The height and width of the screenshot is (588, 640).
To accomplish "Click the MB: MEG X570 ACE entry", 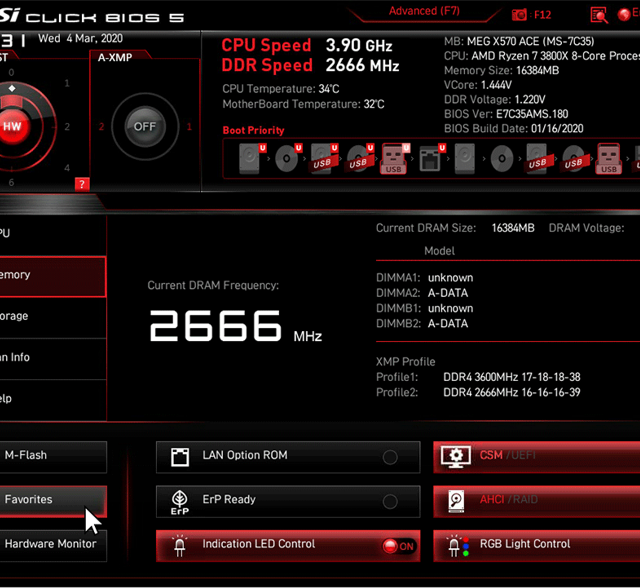I will click(x=519, y=41).
